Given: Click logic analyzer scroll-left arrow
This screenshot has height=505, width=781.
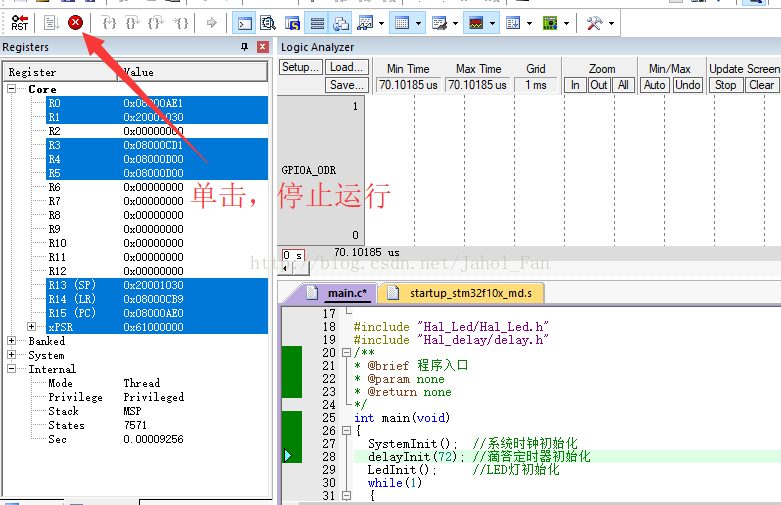Looking at the screenshot, I should [285, 268].
